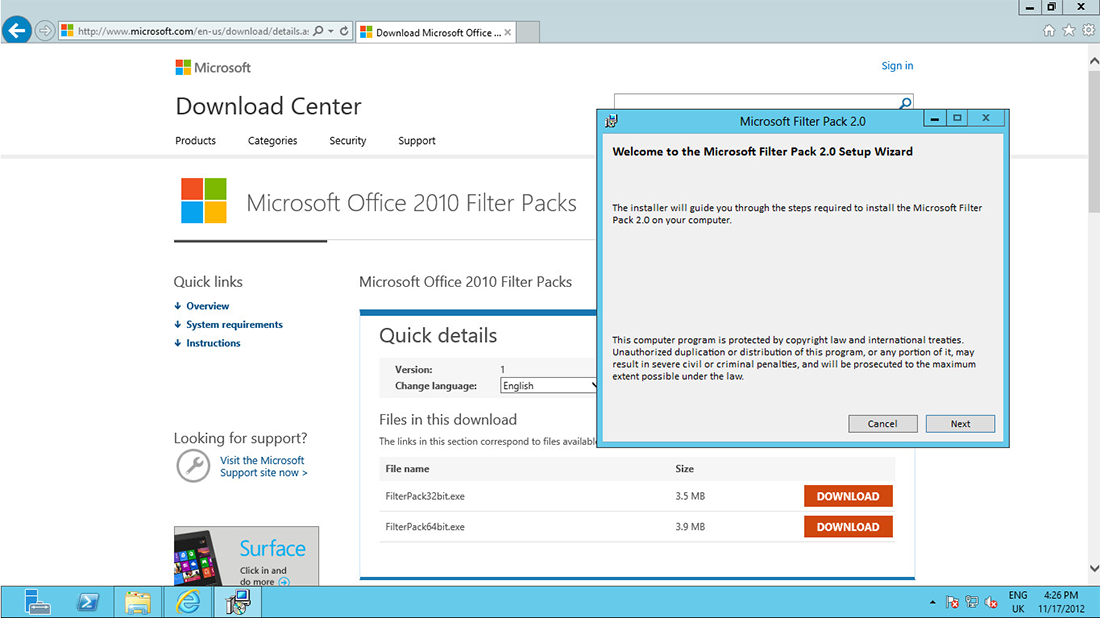
Task: Click the page scrollbar up arrow
Action: click(x=1094, y=61)
